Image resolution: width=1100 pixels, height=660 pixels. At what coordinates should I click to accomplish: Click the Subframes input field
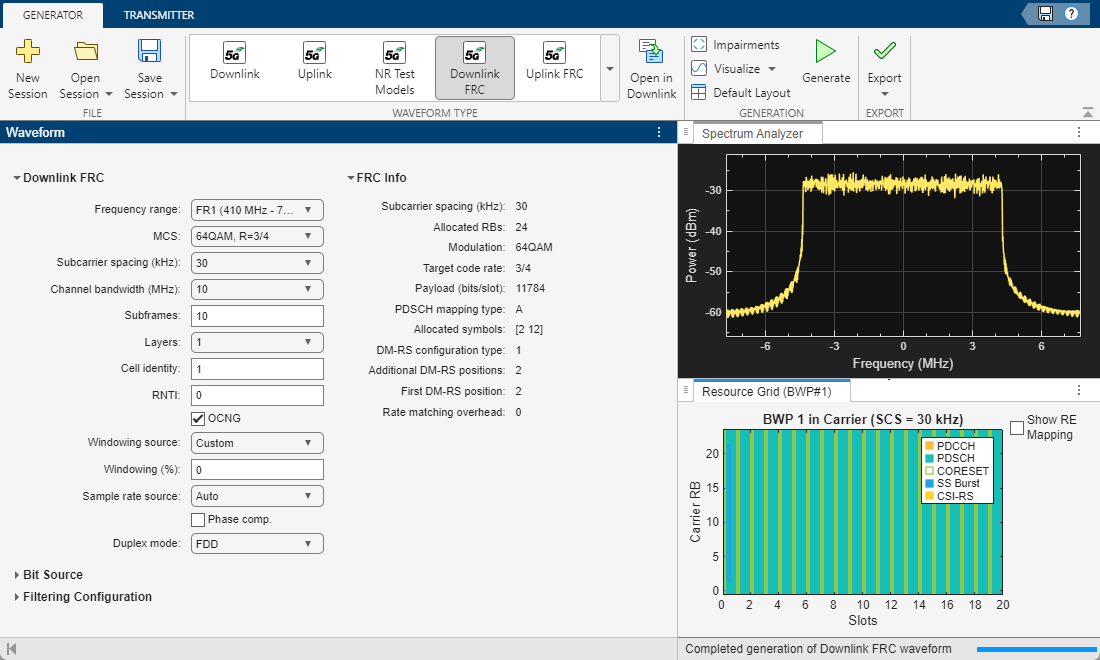point(257,316)
